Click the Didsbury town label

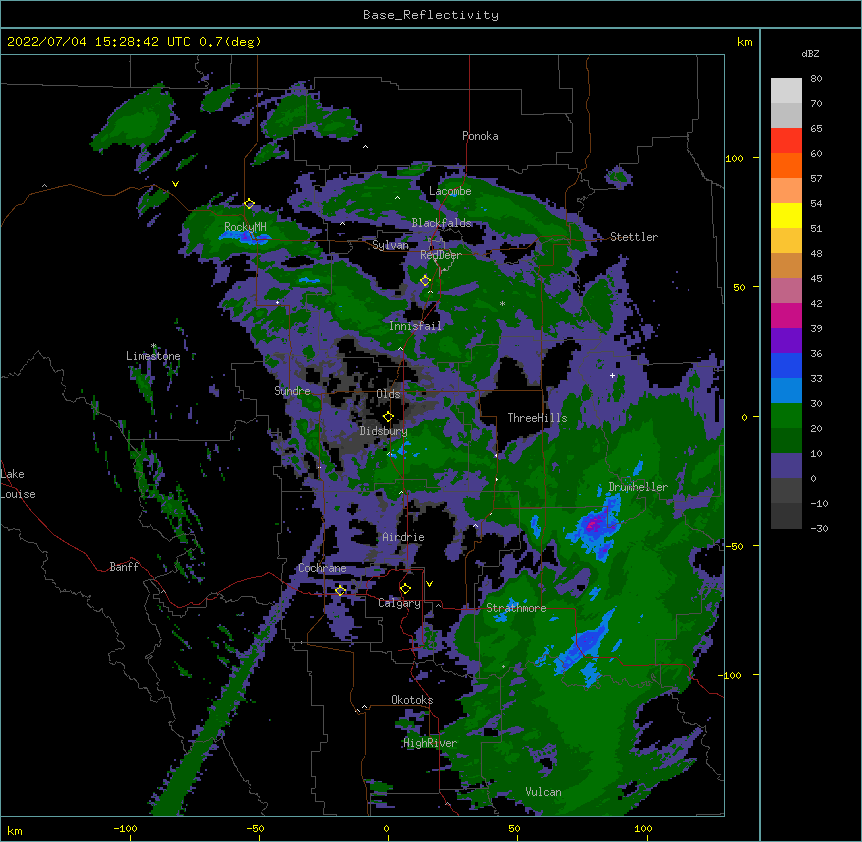click(383, 431)
